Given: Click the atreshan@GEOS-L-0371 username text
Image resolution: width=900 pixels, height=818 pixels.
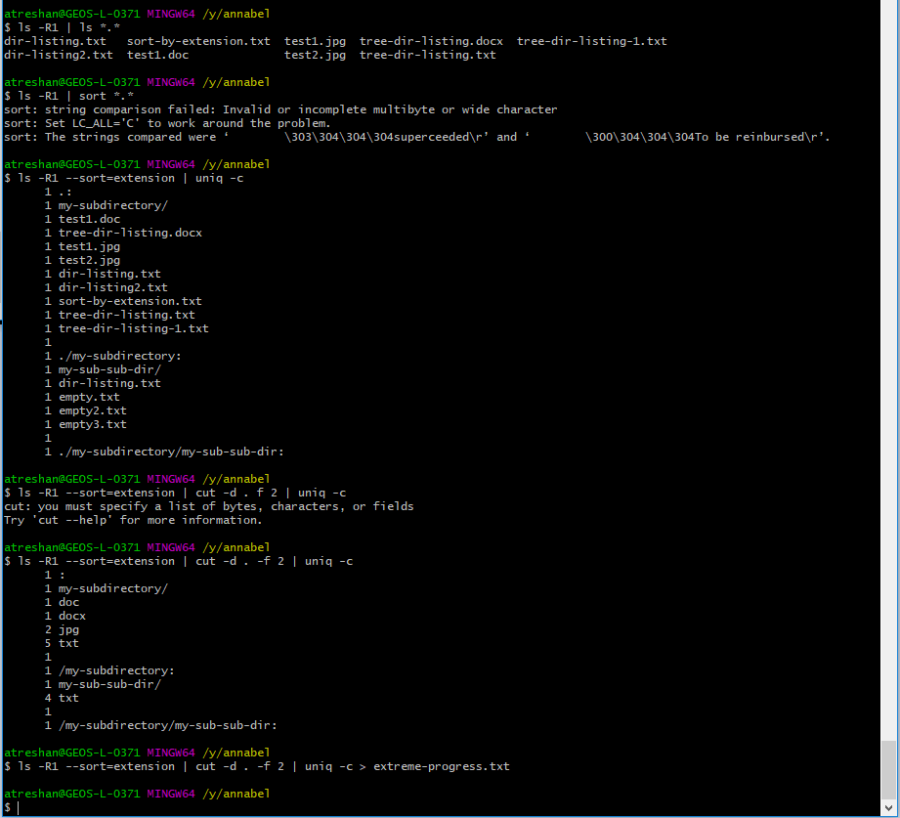Looking at the screenshot, I should pos(70,13).
